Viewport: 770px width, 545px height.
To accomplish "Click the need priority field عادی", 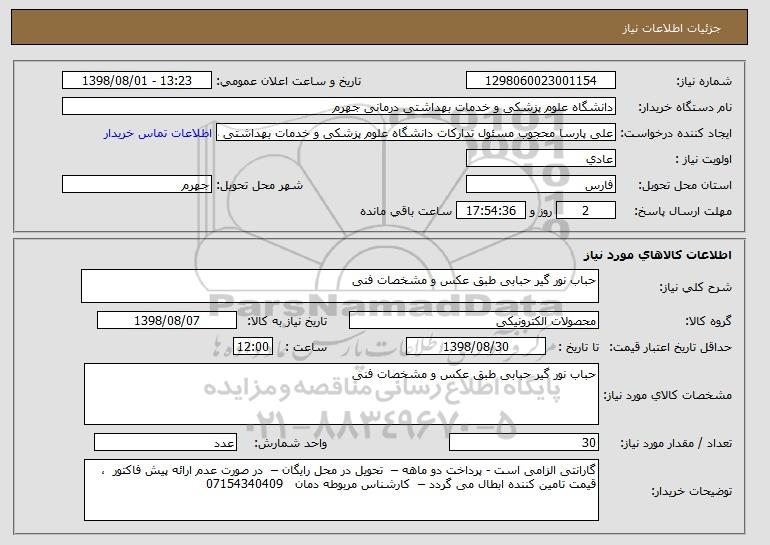I will (541, 159).
